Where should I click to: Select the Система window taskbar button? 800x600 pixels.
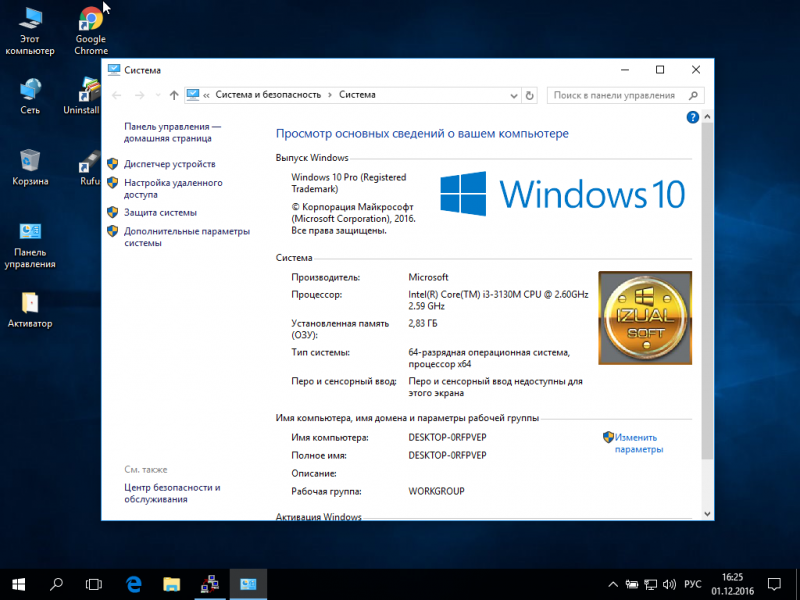pos(248,584)
